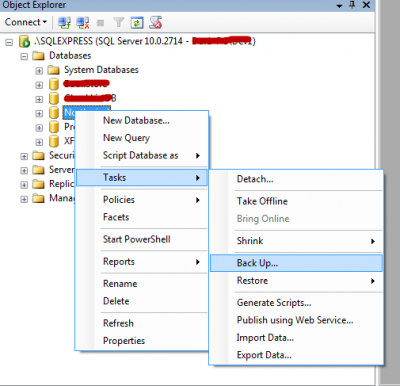Choose Refresh from context menu

[x=142, y=323]
